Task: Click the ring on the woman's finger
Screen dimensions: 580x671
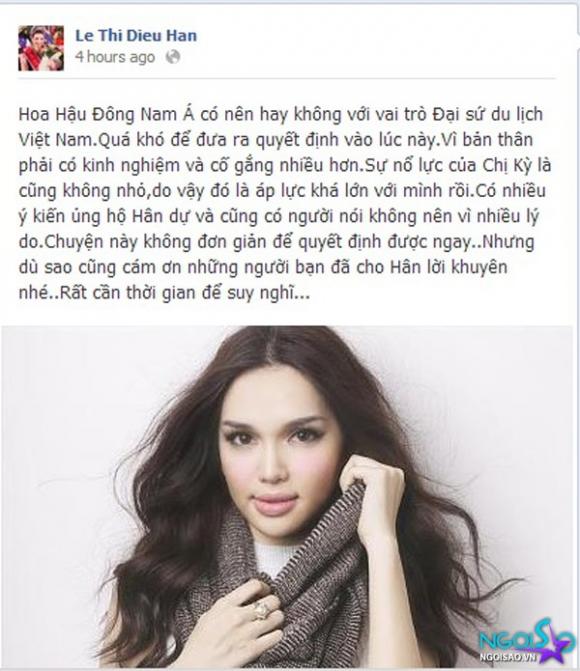Action: [260, 609]
